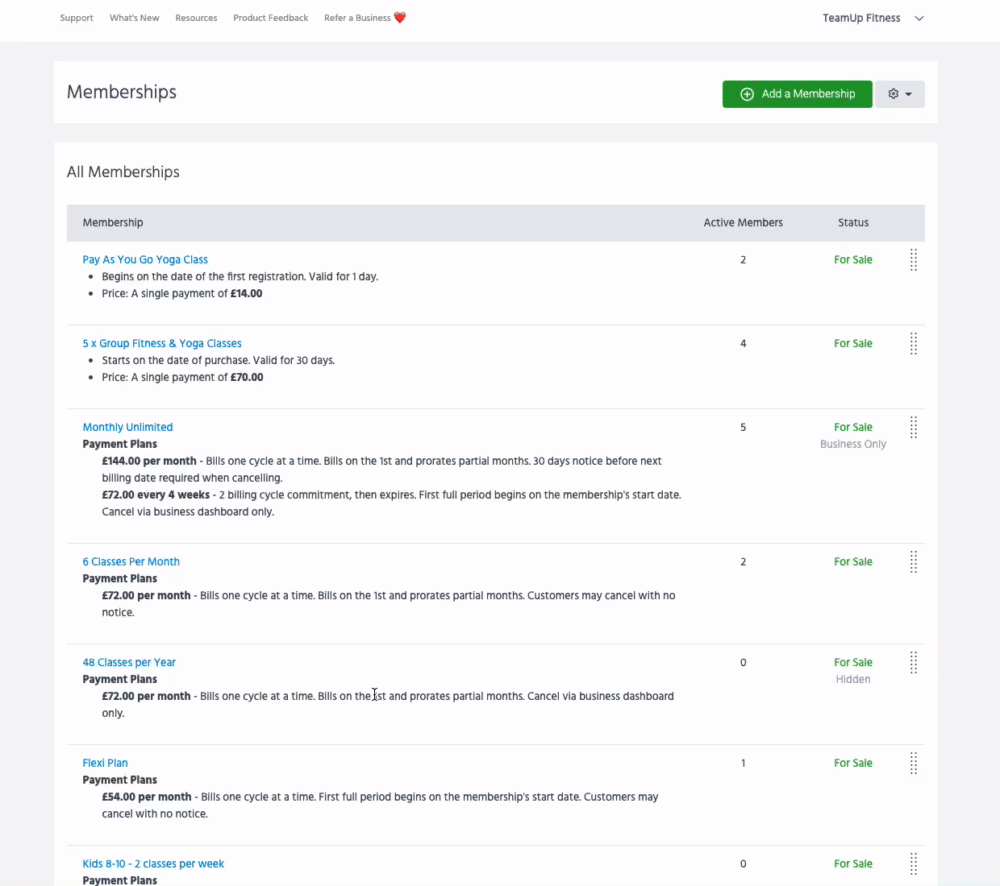This screenshot has width=1000, height=886.
Task: Open the Resources menu link
Action: tap(196, 18)
